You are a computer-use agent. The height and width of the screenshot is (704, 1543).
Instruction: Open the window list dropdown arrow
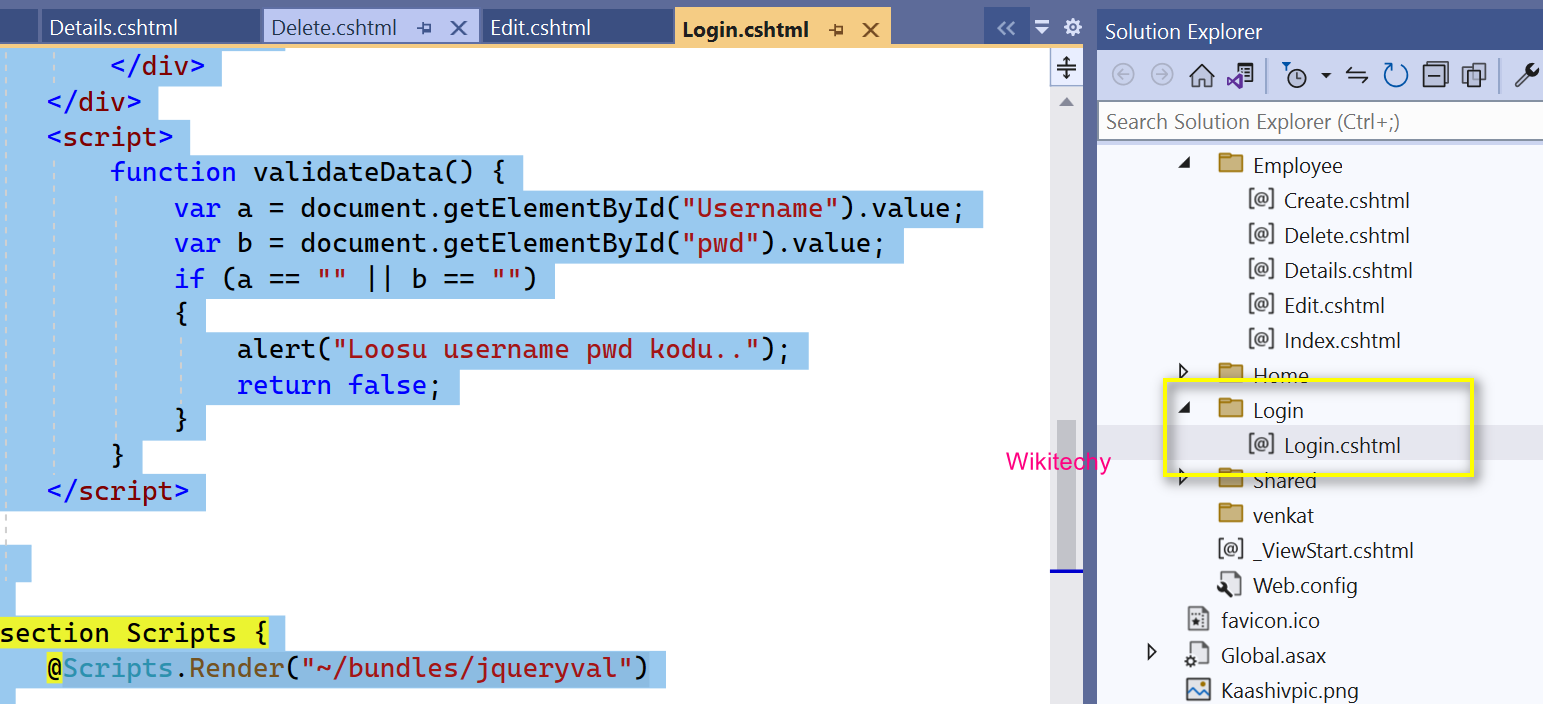[x=1040, y=28]
